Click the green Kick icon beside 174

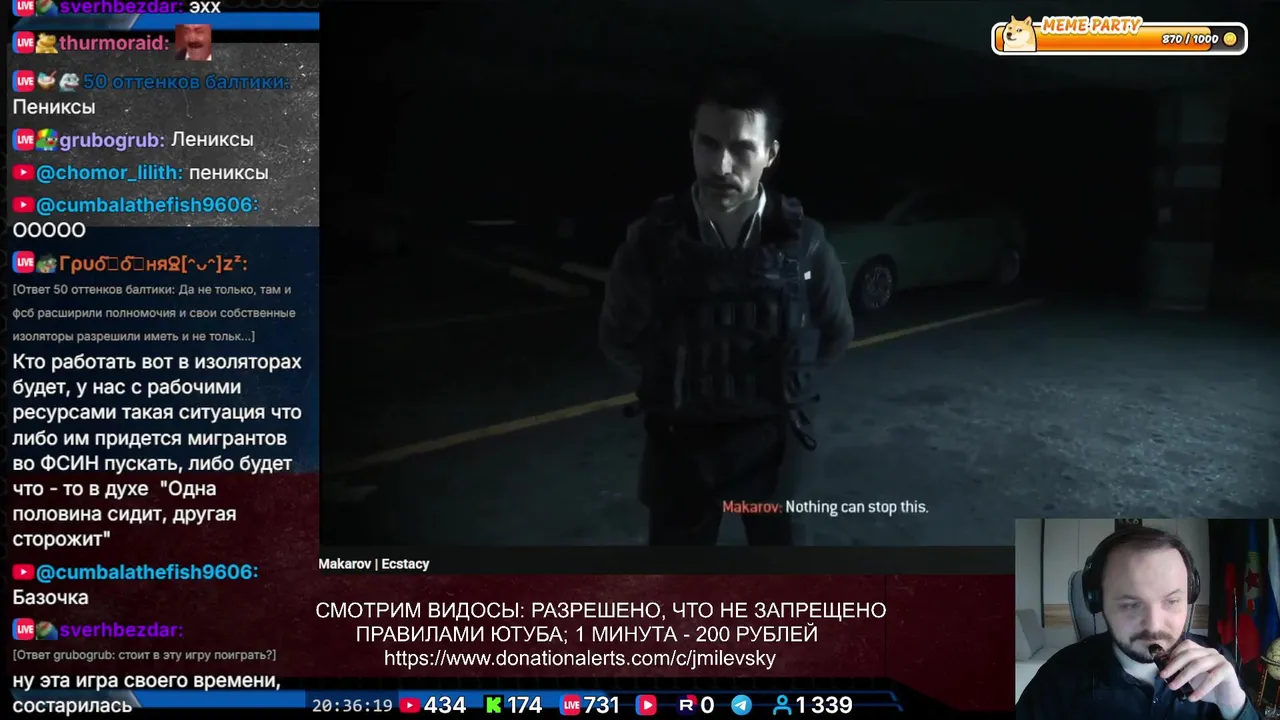(493, 705)
